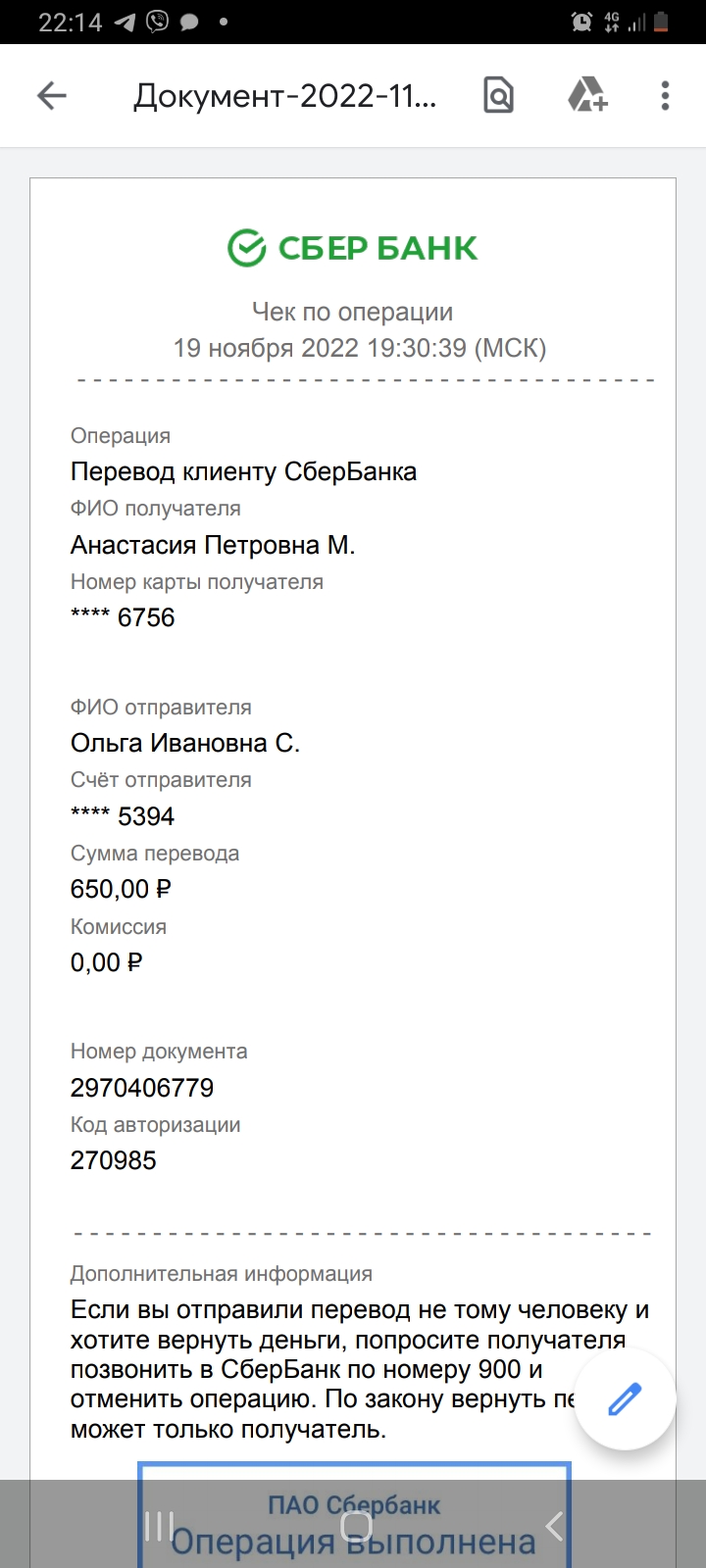Tap the back arrow icon

51,95
